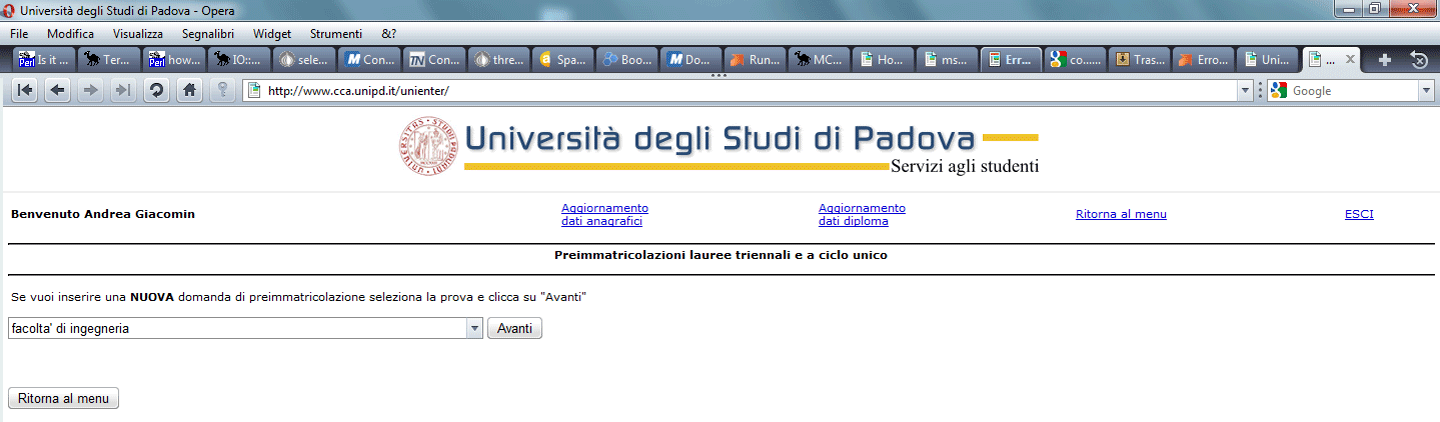
Task: Switch to the 'MC...' tab
Action: click(819, 60)
